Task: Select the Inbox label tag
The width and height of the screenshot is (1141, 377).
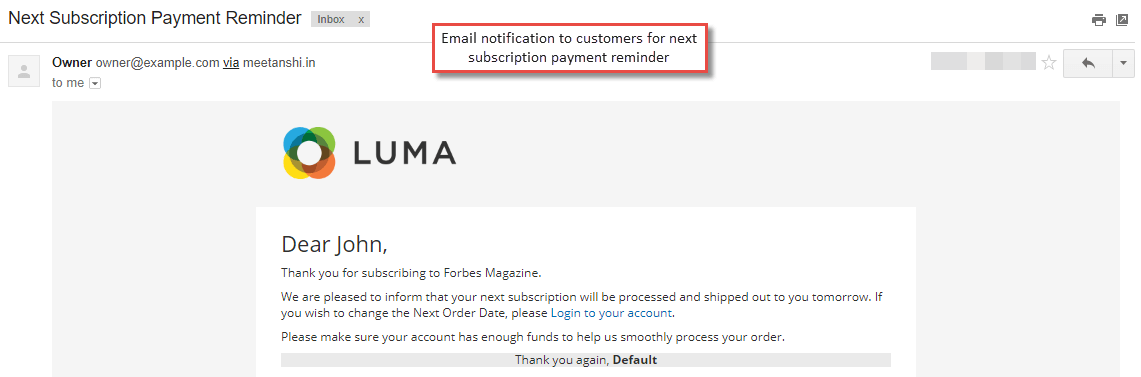Action: [x=331, y=20]
